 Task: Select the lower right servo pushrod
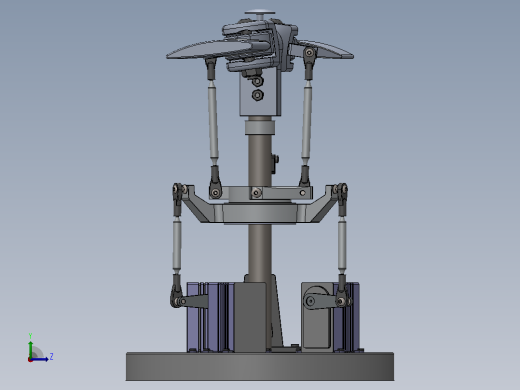pos(342,245)
